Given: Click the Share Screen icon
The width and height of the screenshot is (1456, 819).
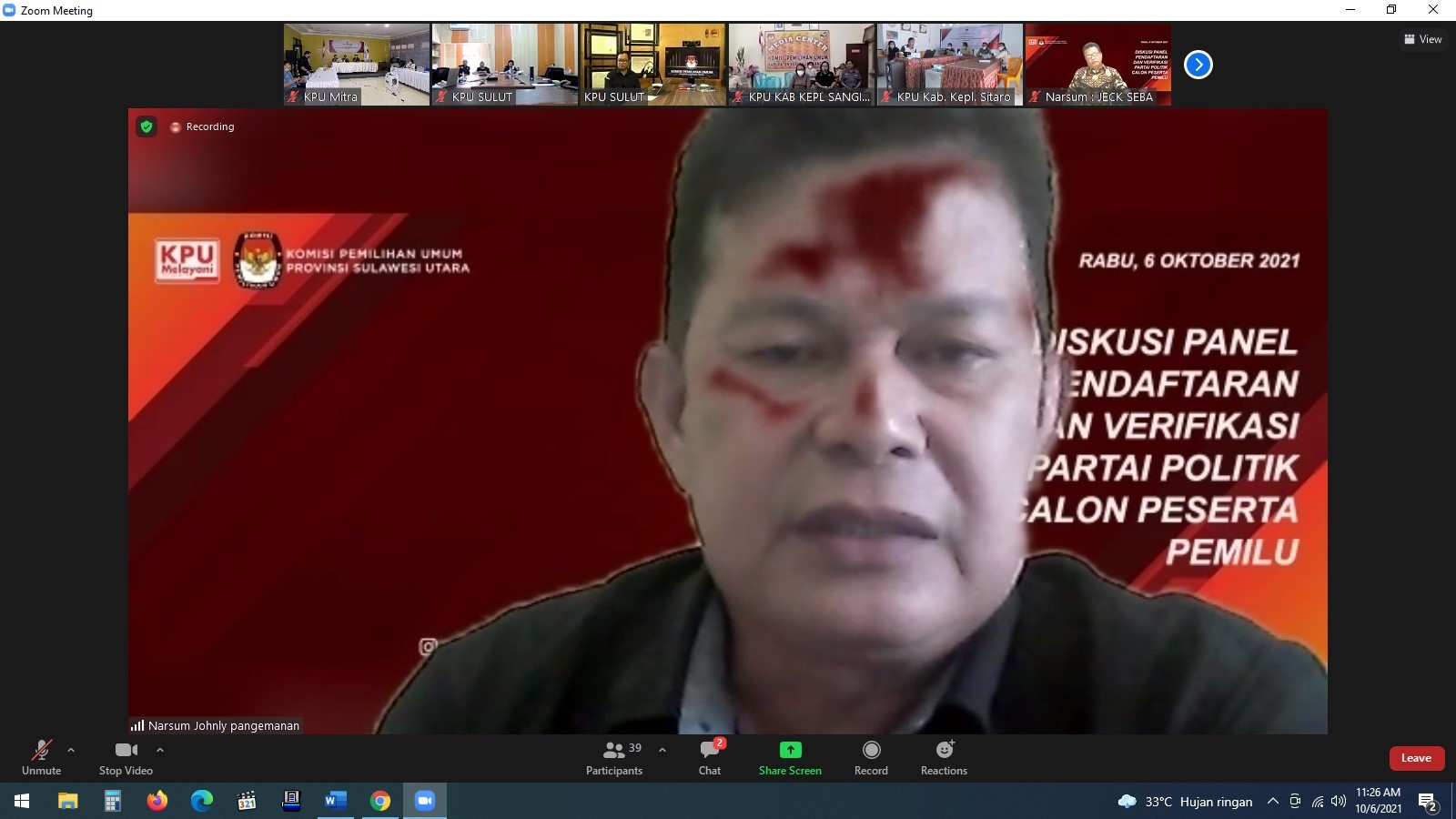Looking at the screenshot, I should tap(790, 757).
